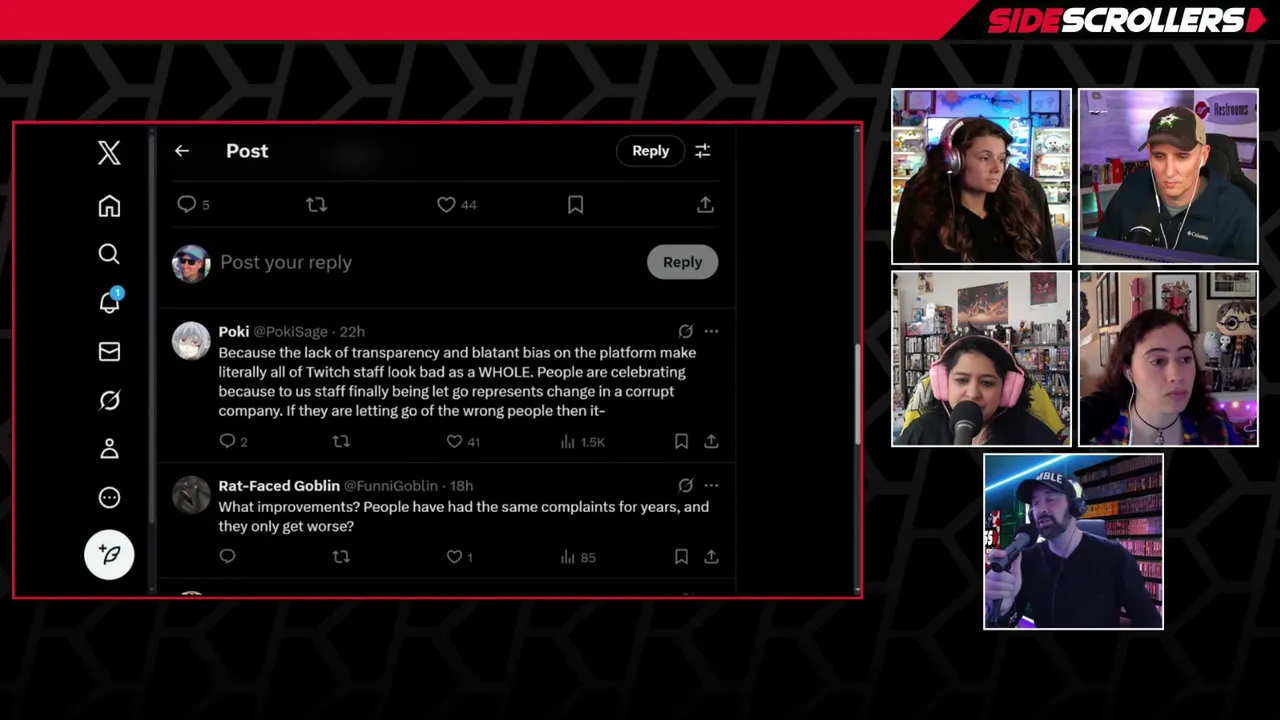Share Poki's post

pos(711,441)
